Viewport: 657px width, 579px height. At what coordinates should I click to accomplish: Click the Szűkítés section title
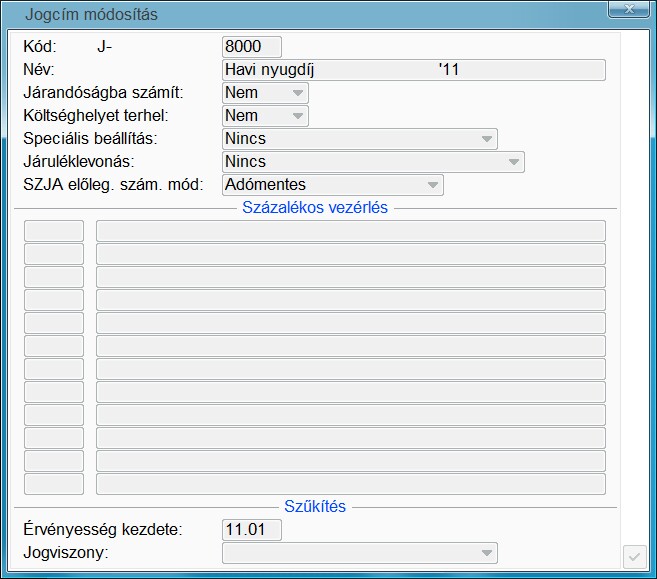[315, 507]
